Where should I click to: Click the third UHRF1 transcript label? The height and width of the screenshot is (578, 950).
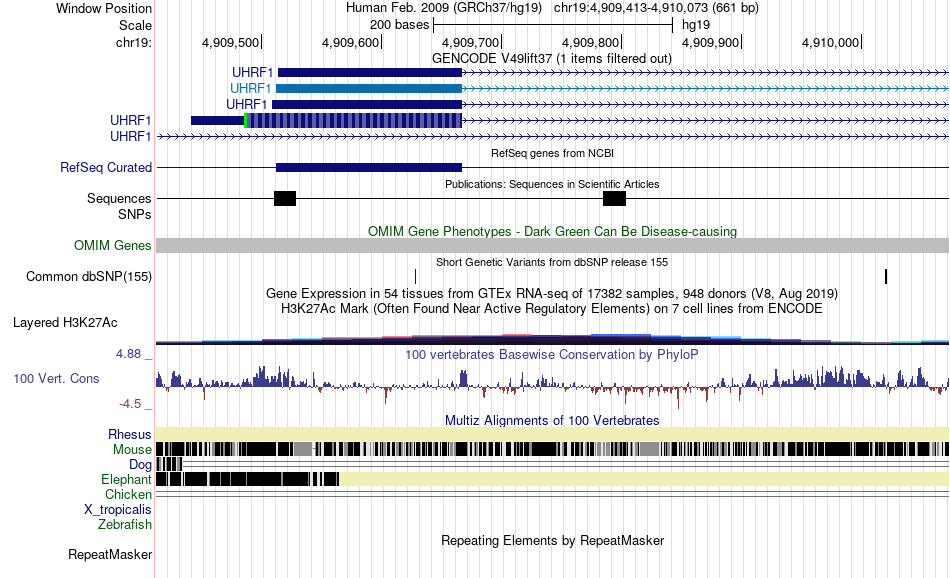click(x=247, y=104)
